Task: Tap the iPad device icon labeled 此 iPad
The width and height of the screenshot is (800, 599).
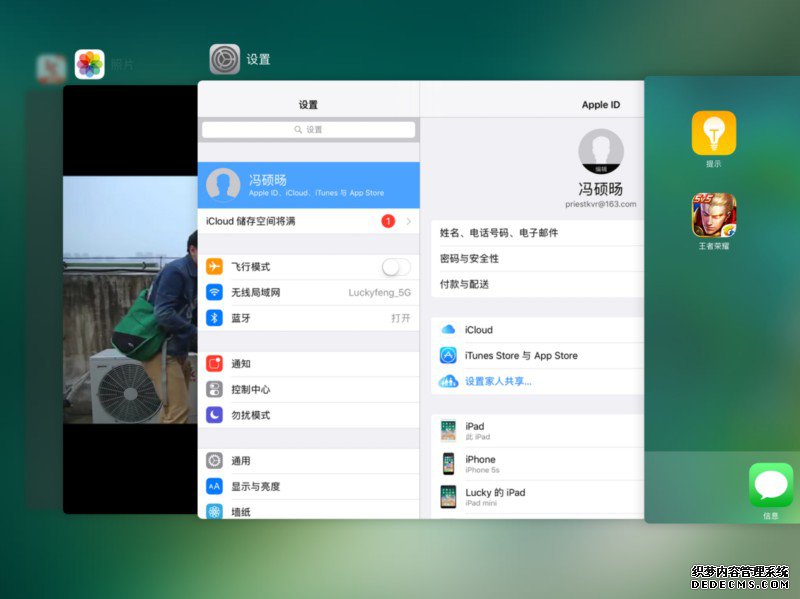Action: click(x=448, y=431)
